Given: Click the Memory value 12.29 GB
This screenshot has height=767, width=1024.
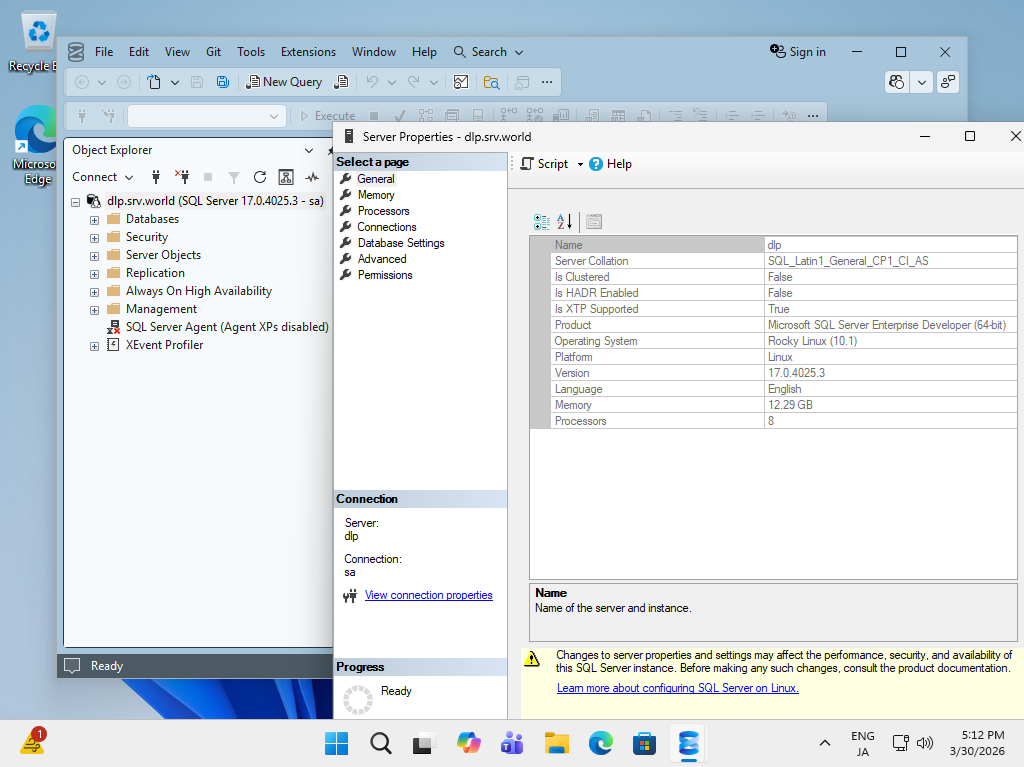Looking at the screenshot, I should [790, 405].
